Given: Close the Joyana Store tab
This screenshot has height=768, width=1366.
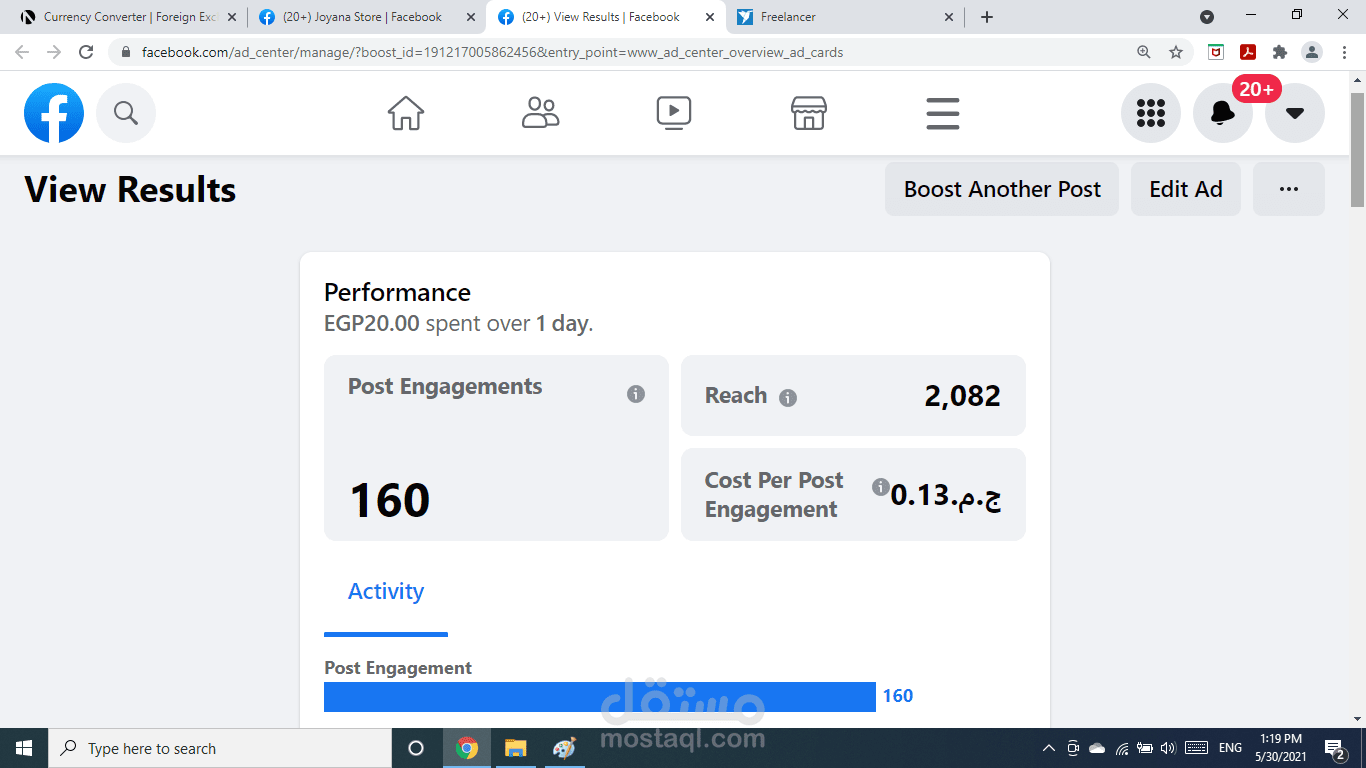Looking at the screenshot, I should pyautogui.click(x=471, y=17).
